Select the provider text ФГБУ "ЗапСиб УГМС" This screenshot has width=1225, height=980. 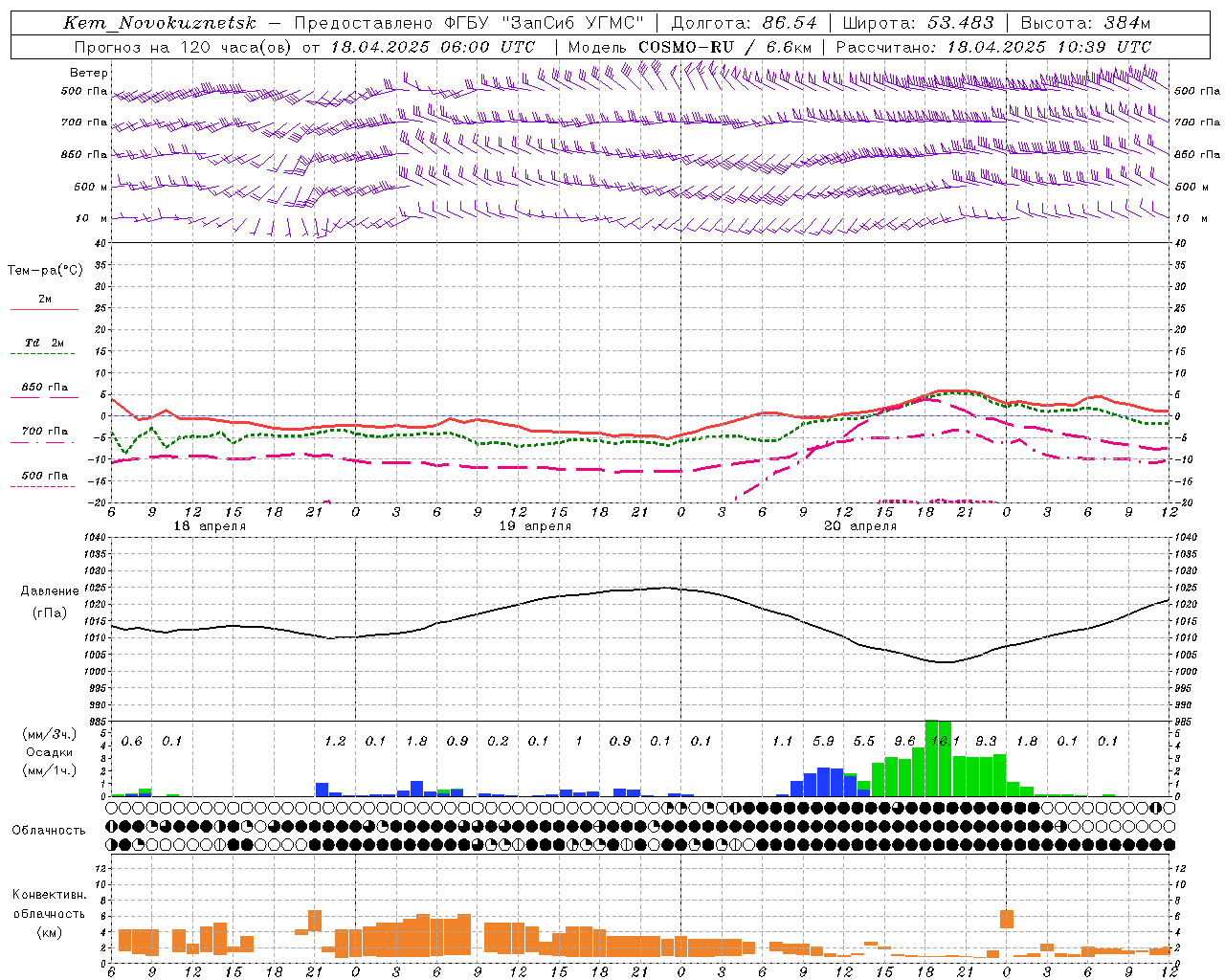545,23
